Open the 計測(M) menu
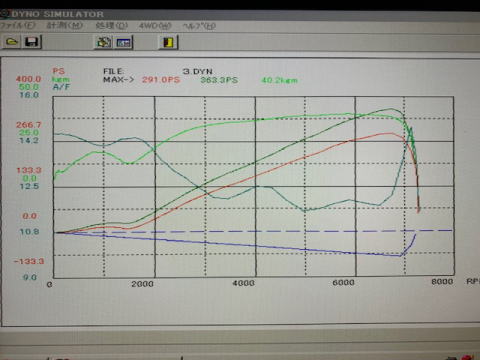 click(65, 25)
